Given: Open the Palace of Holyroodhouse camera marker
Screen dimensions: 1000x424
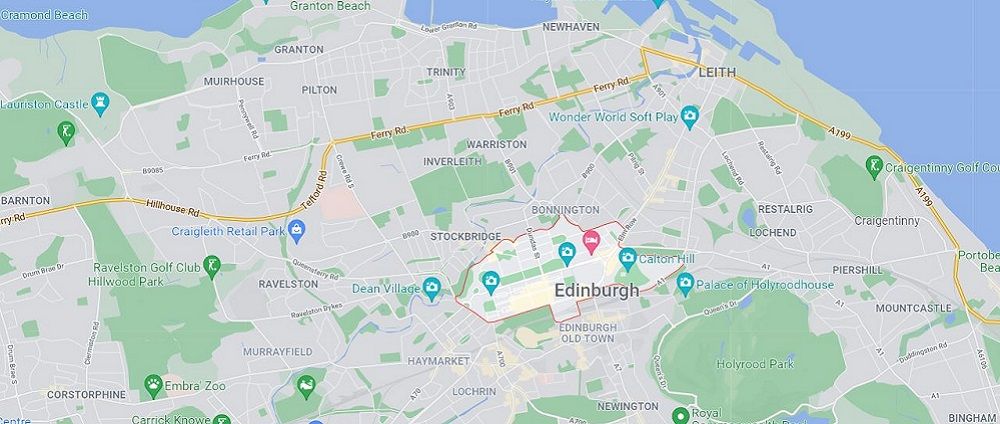Looking at the screenshot, I should click(685, 284).
